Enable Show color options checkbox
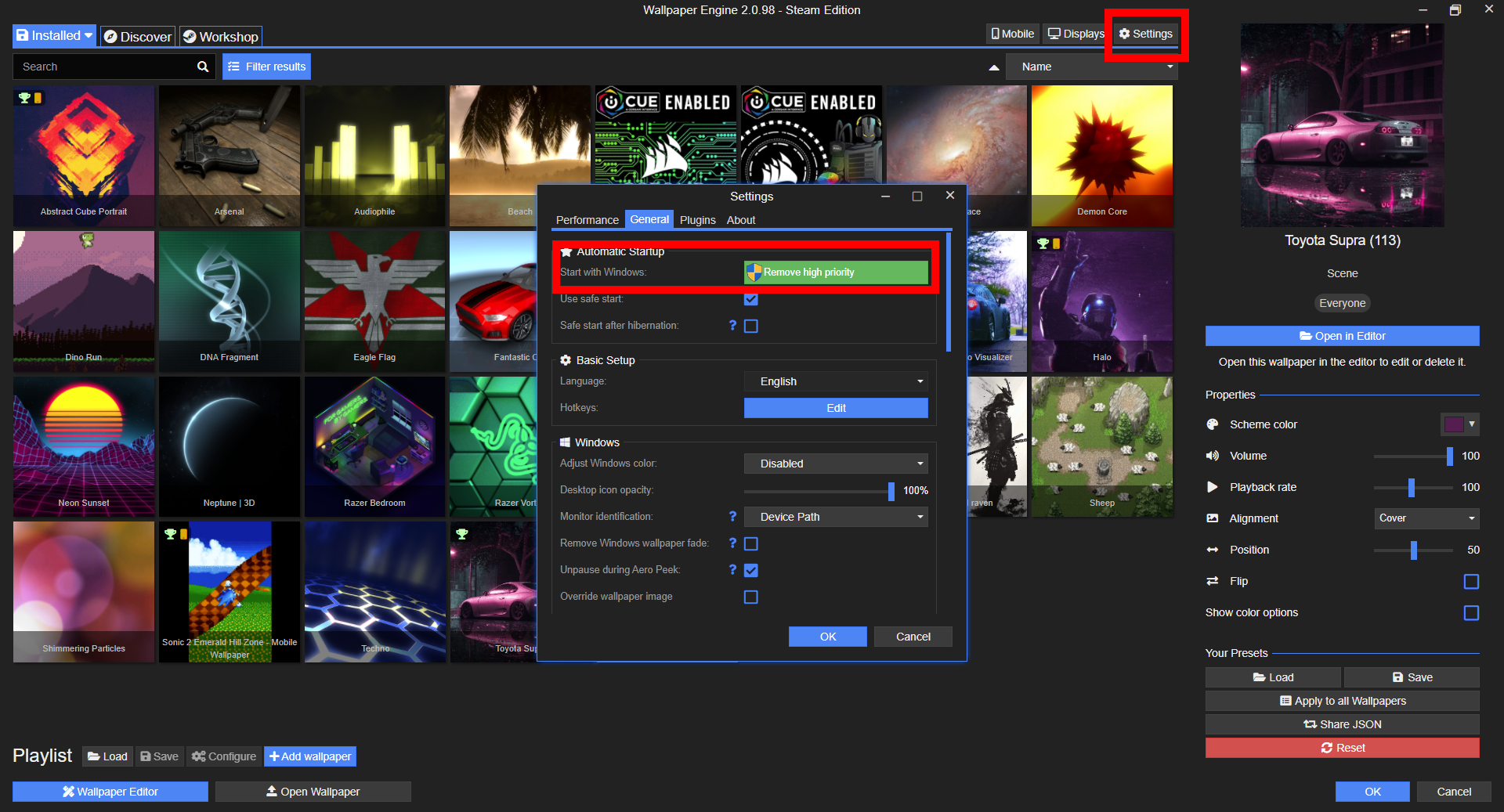Viewport: 1504px width, 812px height. pos(1471,612)
